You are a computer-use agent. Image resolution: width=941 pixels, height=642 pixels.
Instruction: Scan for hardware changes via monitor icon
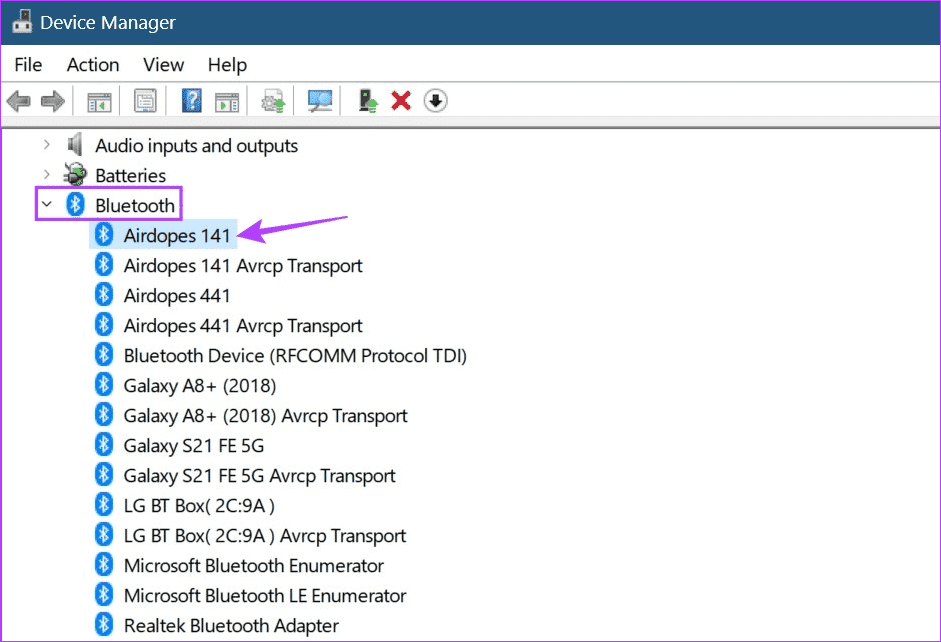pos(320,101)
